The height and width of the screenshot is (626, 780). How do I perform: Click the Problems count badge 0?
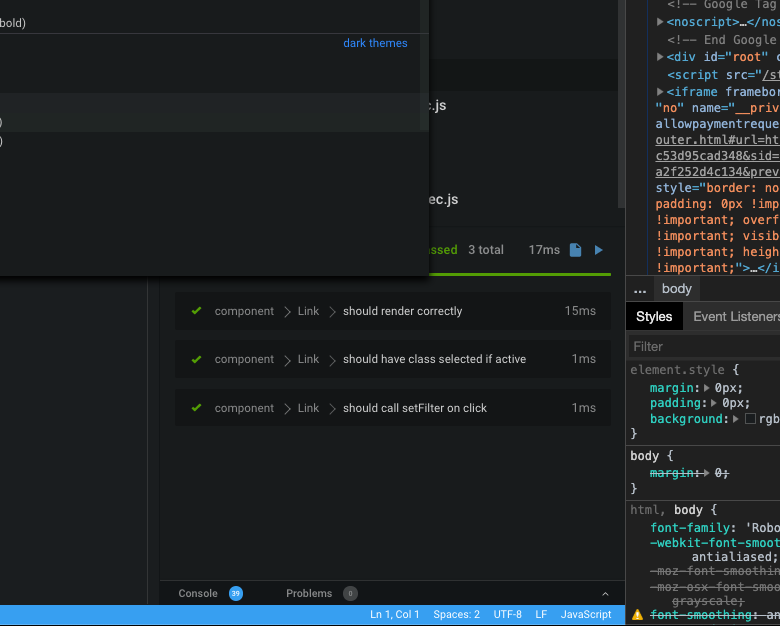pos(350,594)
